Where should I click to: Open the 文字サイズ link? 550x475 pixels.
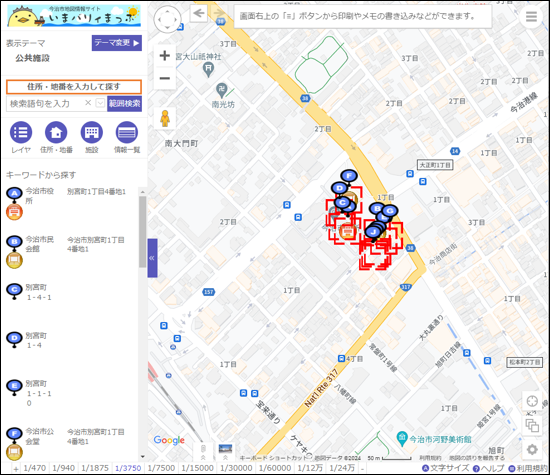[x=445, y=468]
